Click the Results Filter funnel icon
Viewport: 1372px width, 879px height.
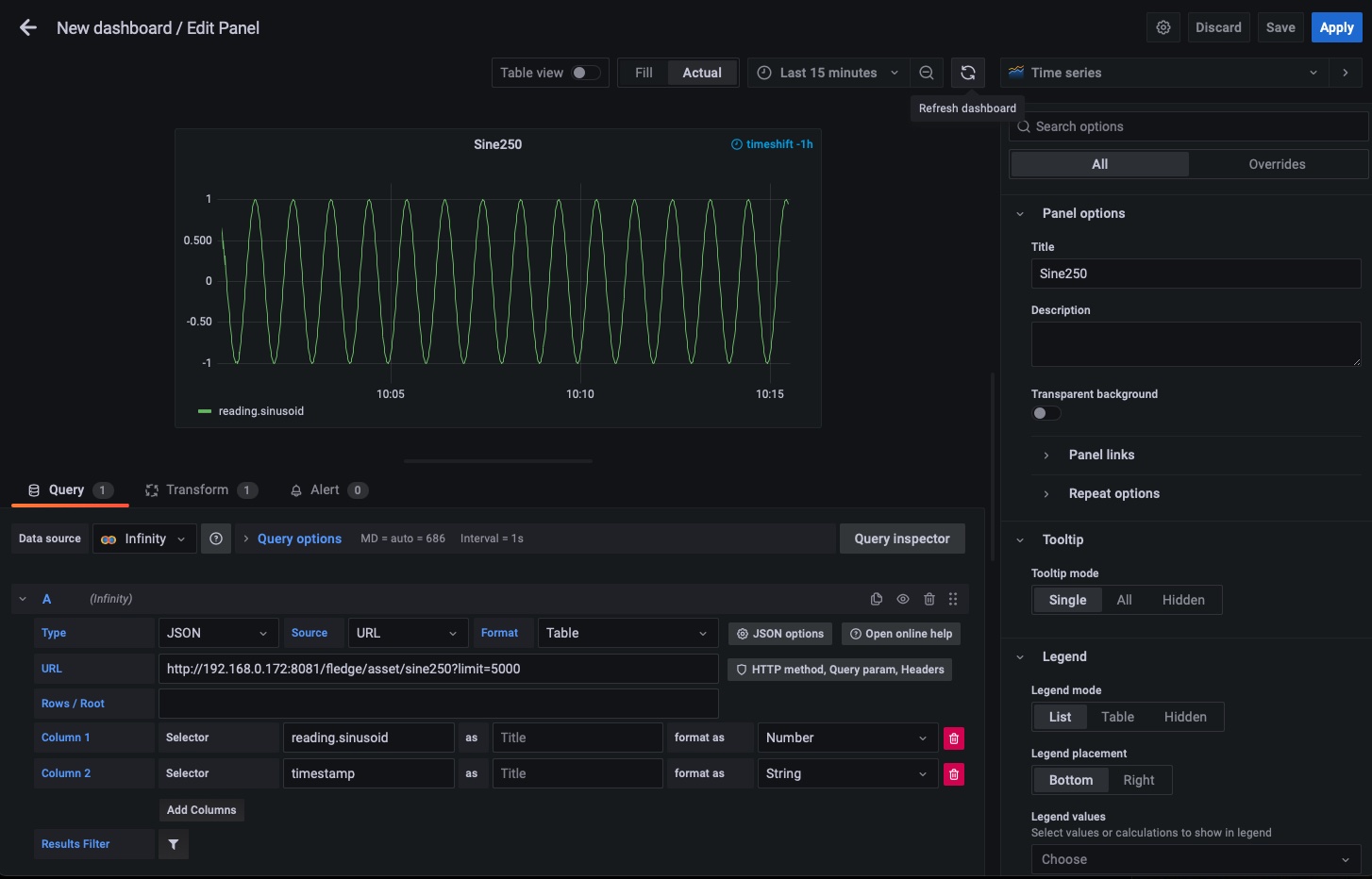coord(174,844)
